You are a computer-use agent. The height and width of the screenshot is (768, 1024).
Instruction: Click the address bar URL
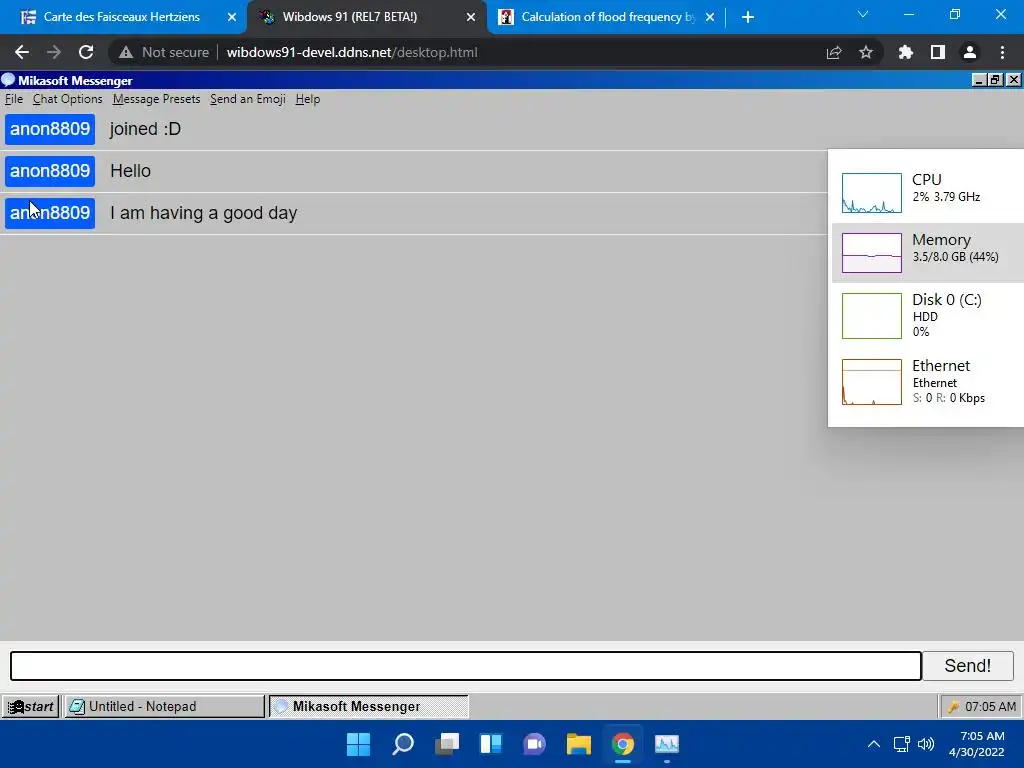point(352,52)
